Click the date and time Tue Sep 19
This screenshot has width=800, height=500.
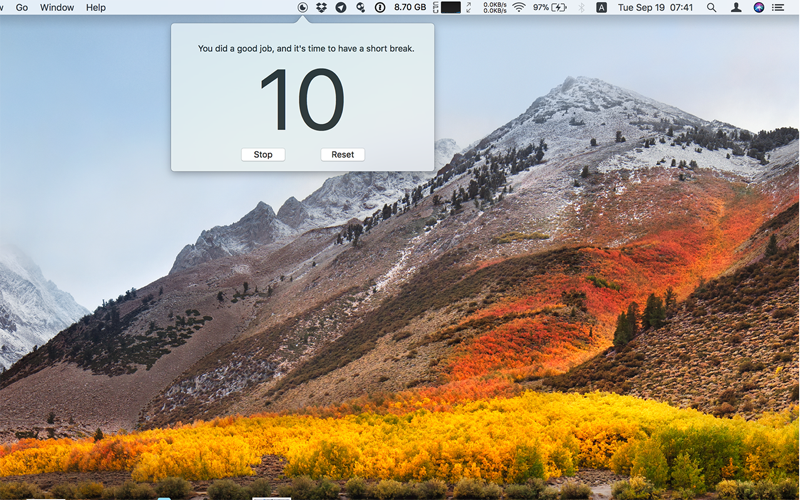655,8
